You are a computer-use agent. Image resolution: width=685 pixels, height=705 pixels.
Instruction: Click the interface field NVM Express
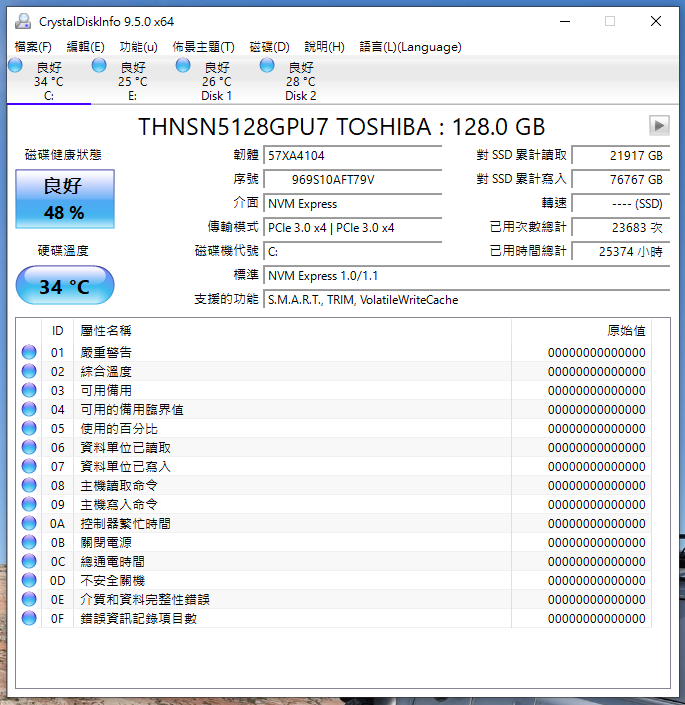353,204
